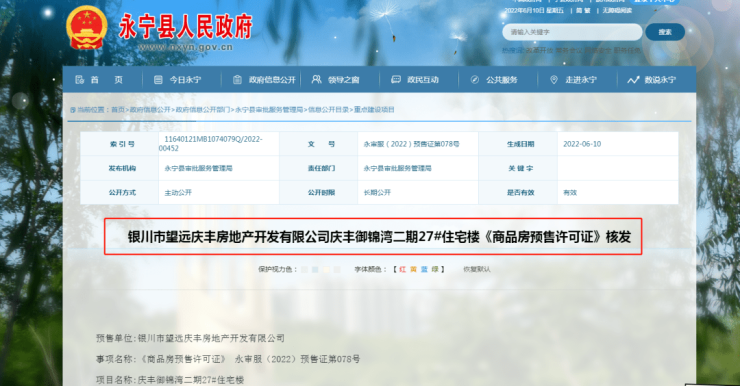Screen dimensions: 740x386
Task: Click the location pin icon for 走进永宁
Action: (x=554, y=80)
